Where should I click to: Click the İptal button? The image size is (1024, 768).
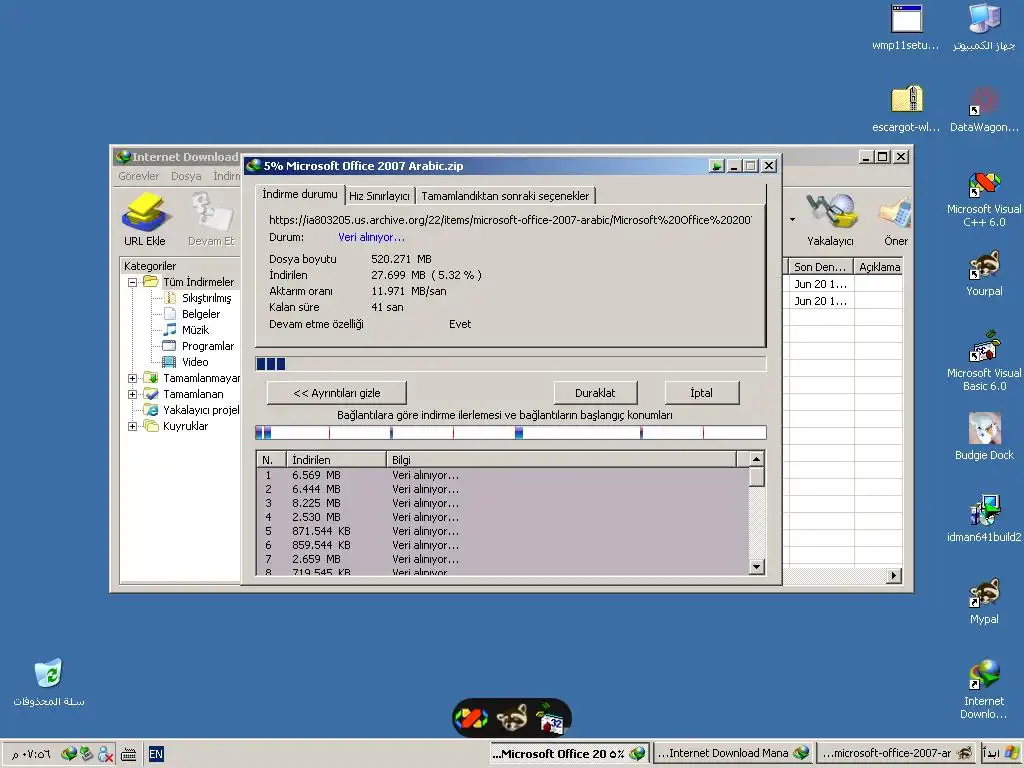[x=701, y=393]
